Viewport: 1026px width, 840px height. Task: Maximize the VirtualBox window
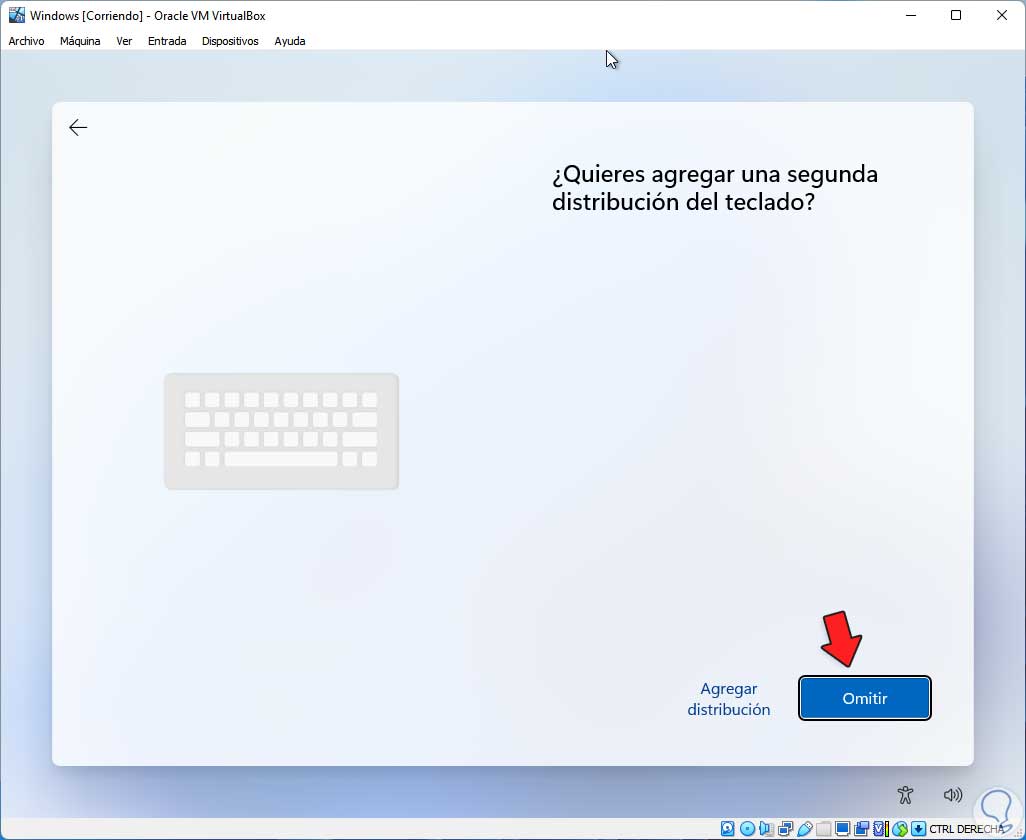tap(956, 15)
